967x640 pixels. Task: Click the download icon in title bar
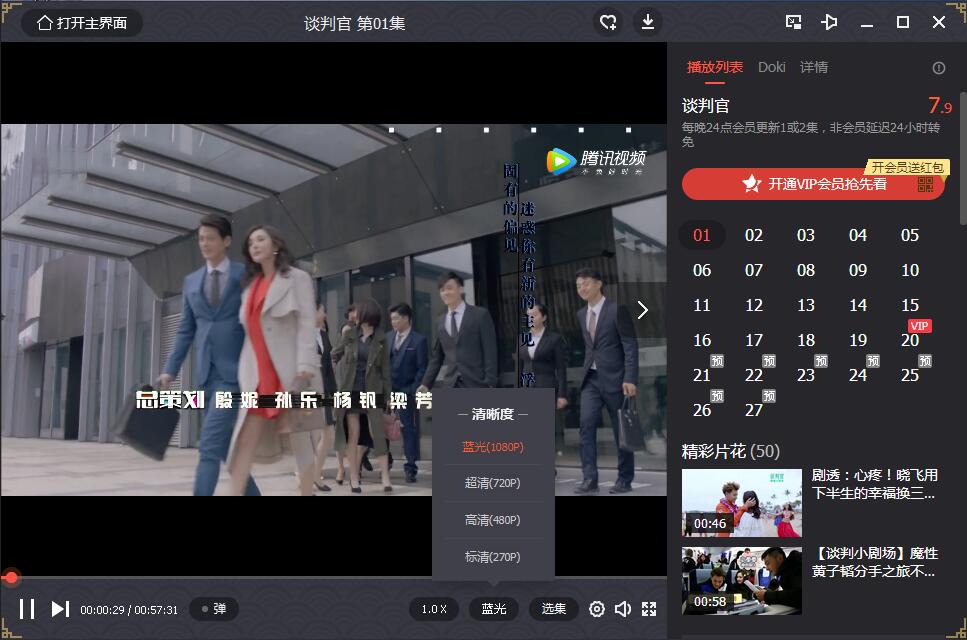[648, 22]
